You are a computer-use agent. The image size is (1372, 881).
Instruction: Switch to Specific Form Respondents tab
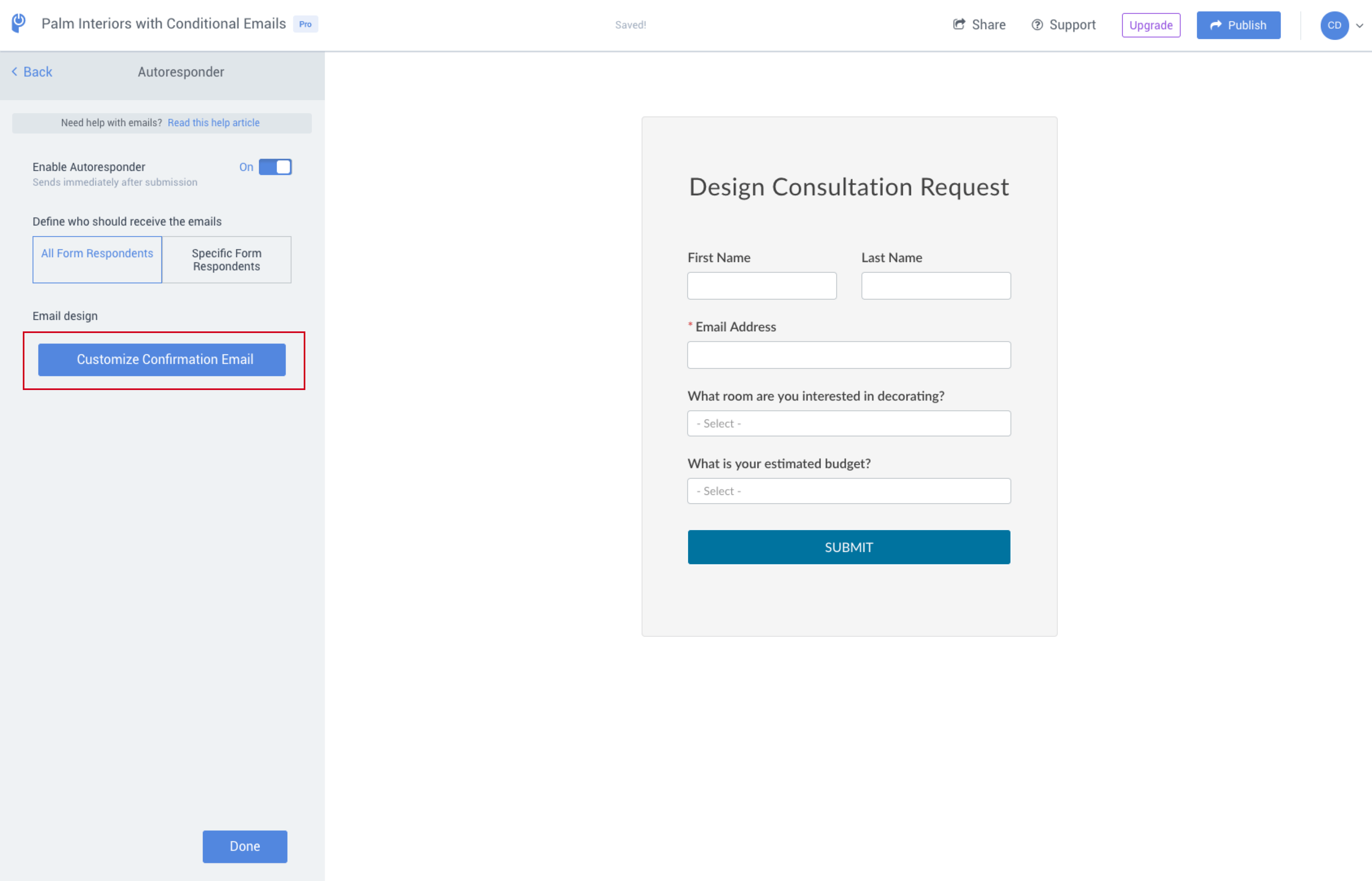[x=226, y=259]
